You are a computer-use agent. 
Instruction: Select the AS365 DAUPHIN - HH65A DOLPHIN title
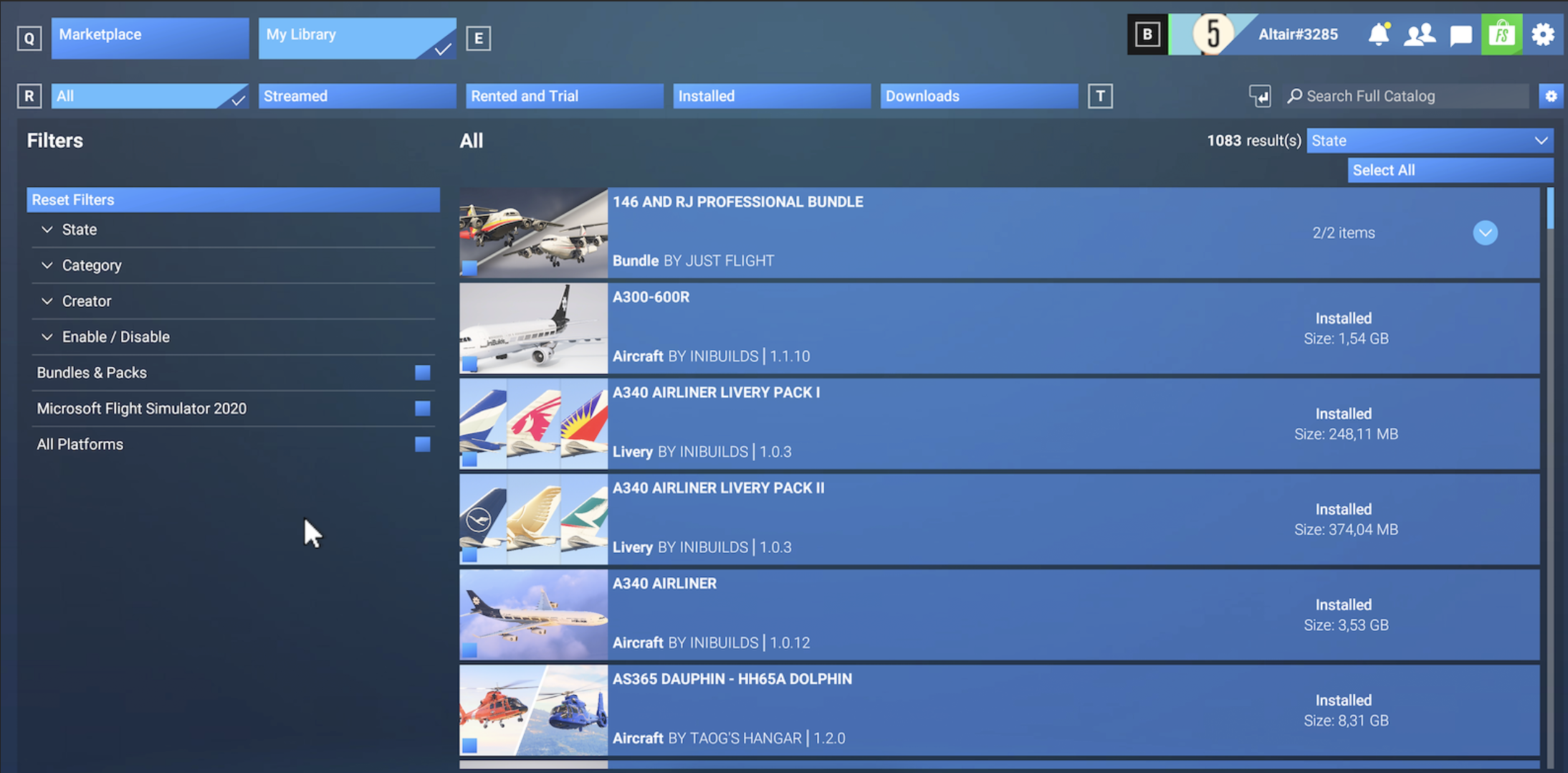[732, 679]
